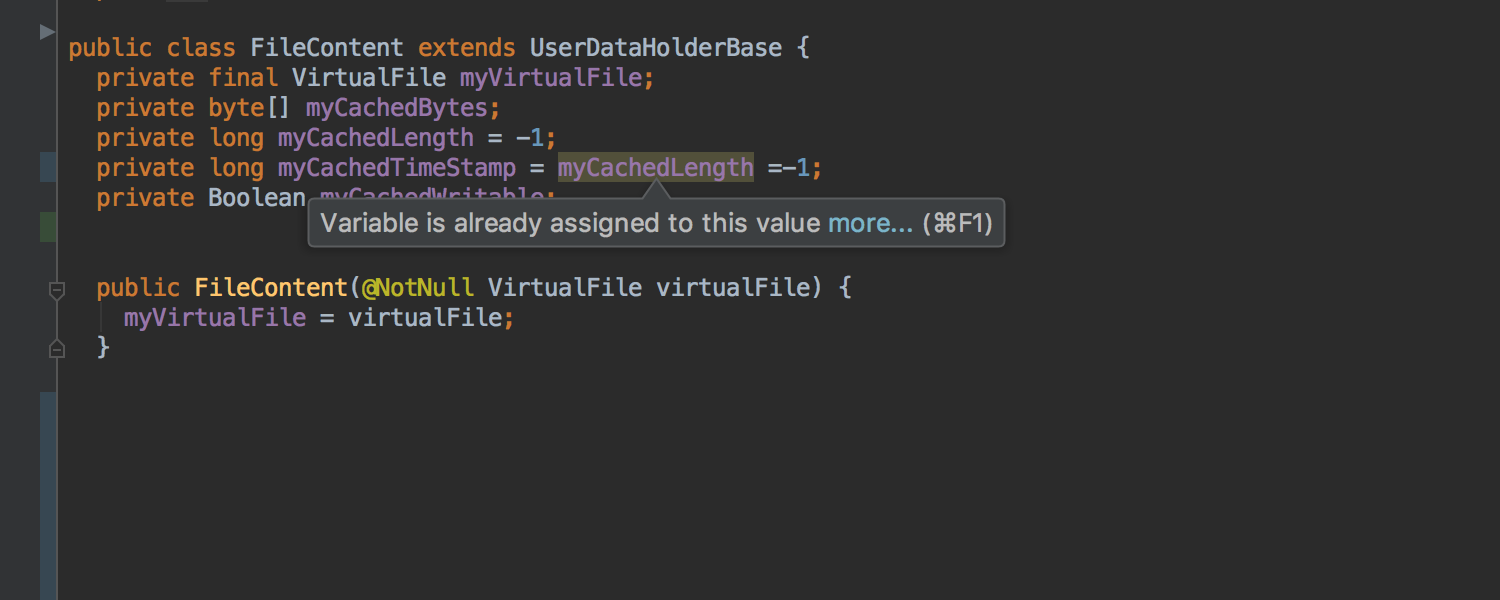This screenshot has width=1500, height=600.
Task: Open the "more..." link in the tooltip
Action: (x=870, y=223)
